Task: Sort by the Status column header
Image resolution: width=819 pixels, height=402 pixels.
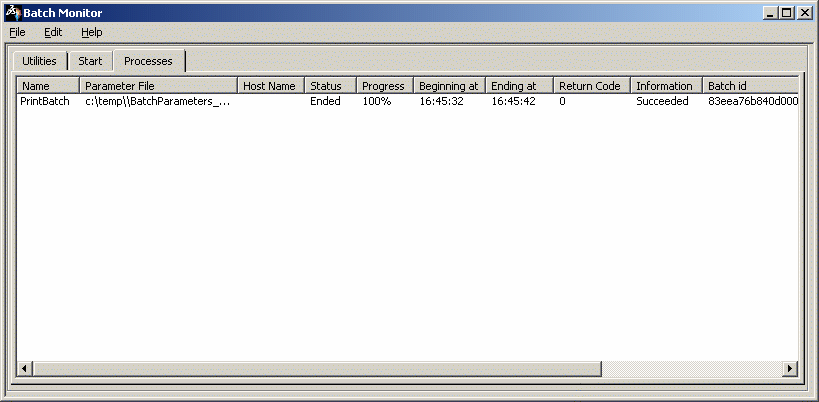Action: click(x=330, y=86)
